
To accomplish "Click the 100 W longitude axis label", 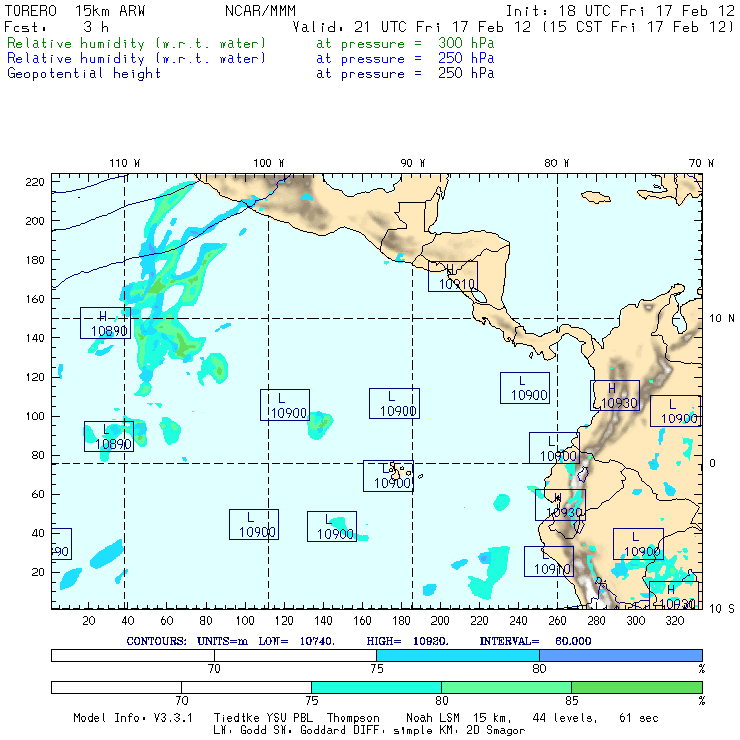I will (x=268, y=163).
